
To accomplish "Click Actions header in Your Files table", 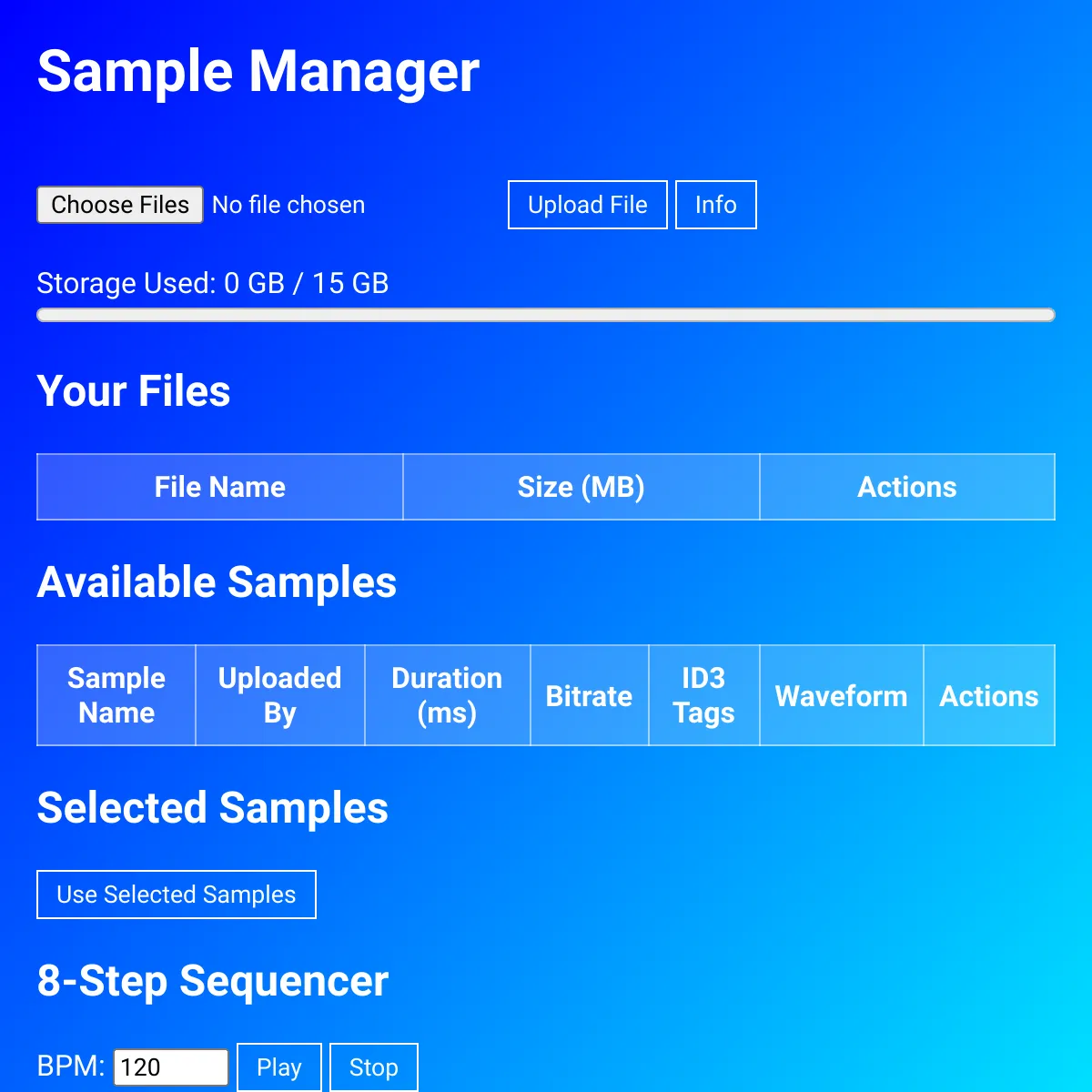I will click(x=906, y=487).
